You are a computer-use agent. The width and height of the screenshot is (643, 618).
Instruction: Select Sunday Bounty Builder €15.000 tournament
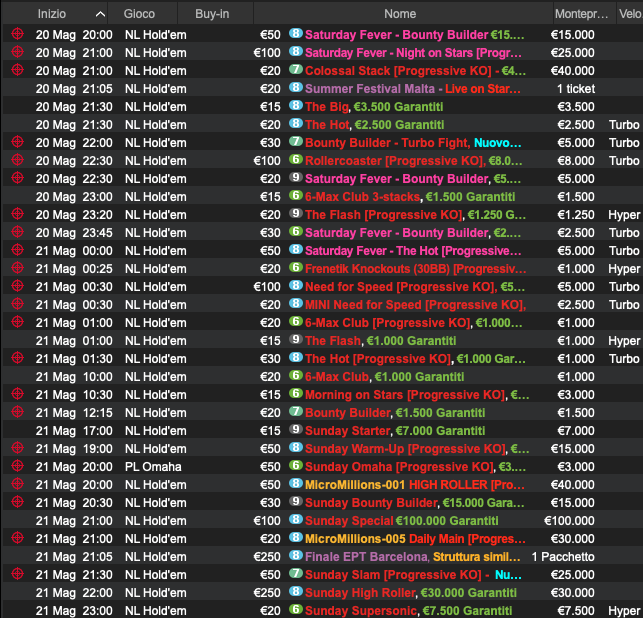point(415,503)
